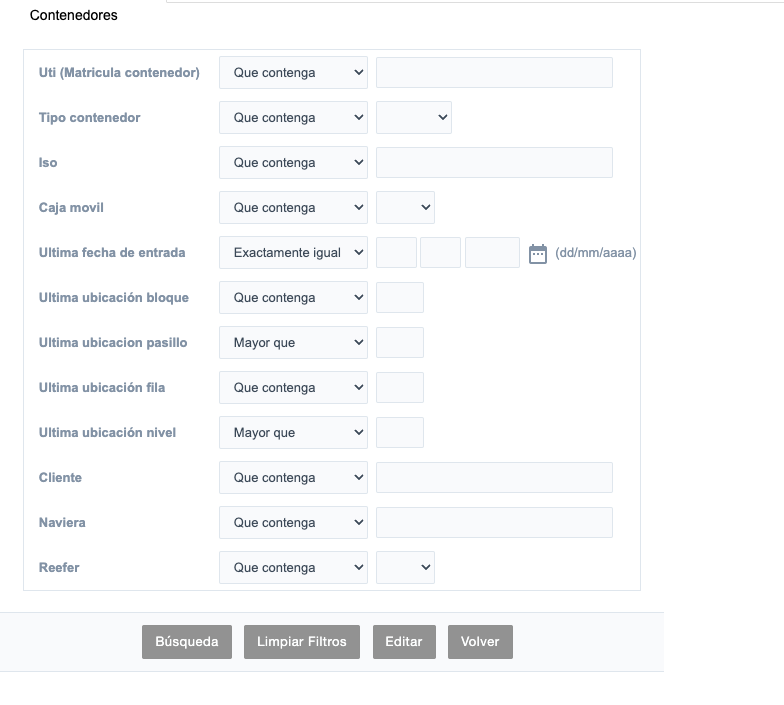The width and height of the screenshot is (784, 705).
Task: Focus the Cliente text field
Action: (494, 478)
